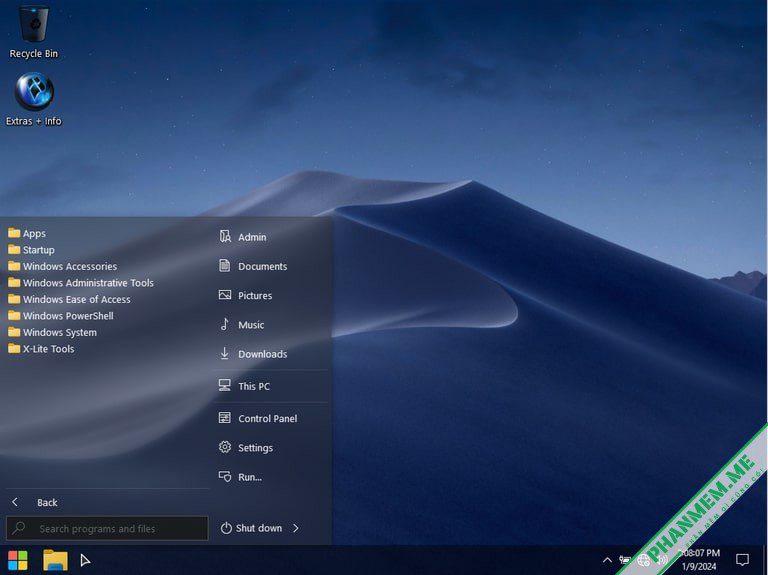Viewport: 768px width, 575px height.
Task: Open Music from the start menu
Action: 251,325
